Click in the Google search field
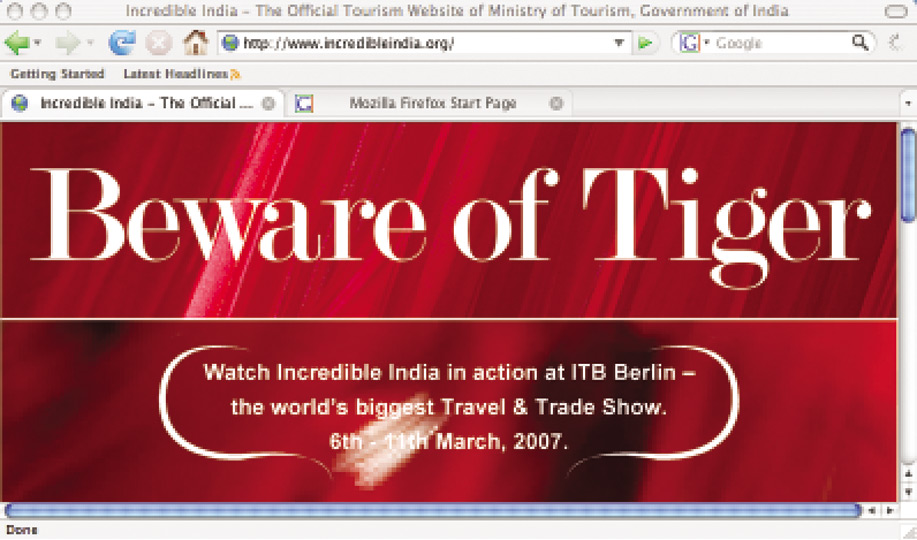Image resolution: width=917 pixels, height=540 pixels. tap(780, 44)
